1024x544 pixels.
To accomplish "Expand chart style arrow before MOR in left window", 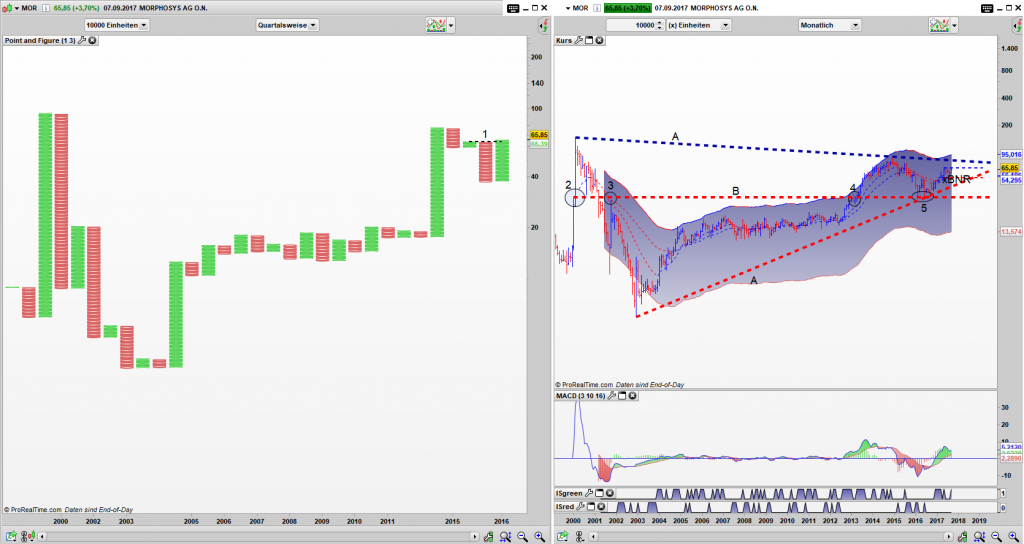I will (x=16, y=8).
